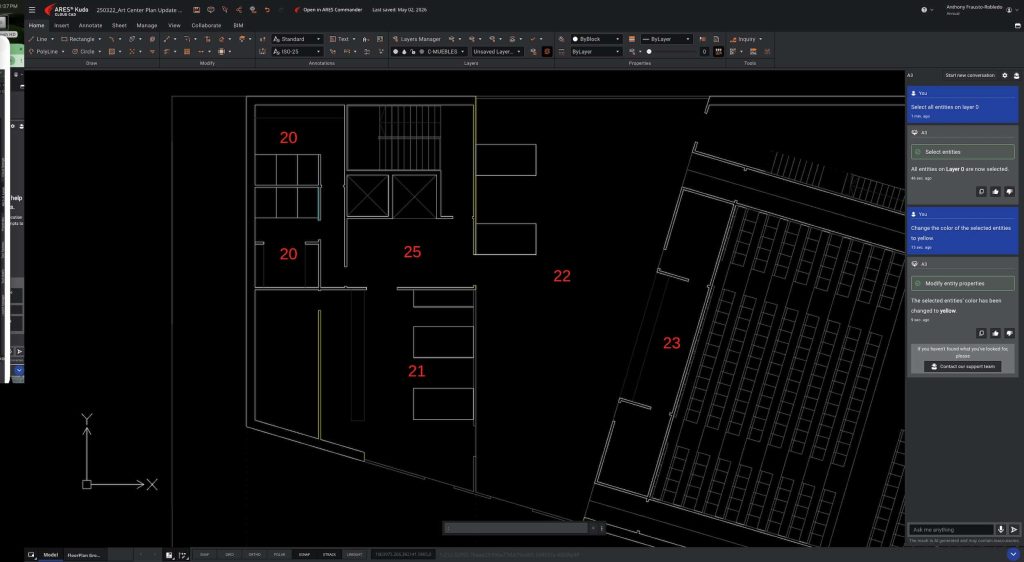Click the ByBlock white color swatch
1024x562 pixels.
575,39
